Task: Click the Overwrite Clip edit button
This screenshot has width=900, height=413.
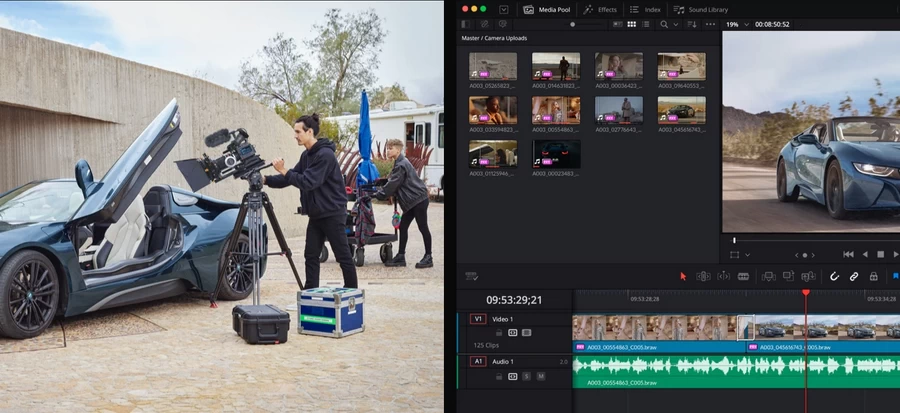Action: [x=789, y=276]
